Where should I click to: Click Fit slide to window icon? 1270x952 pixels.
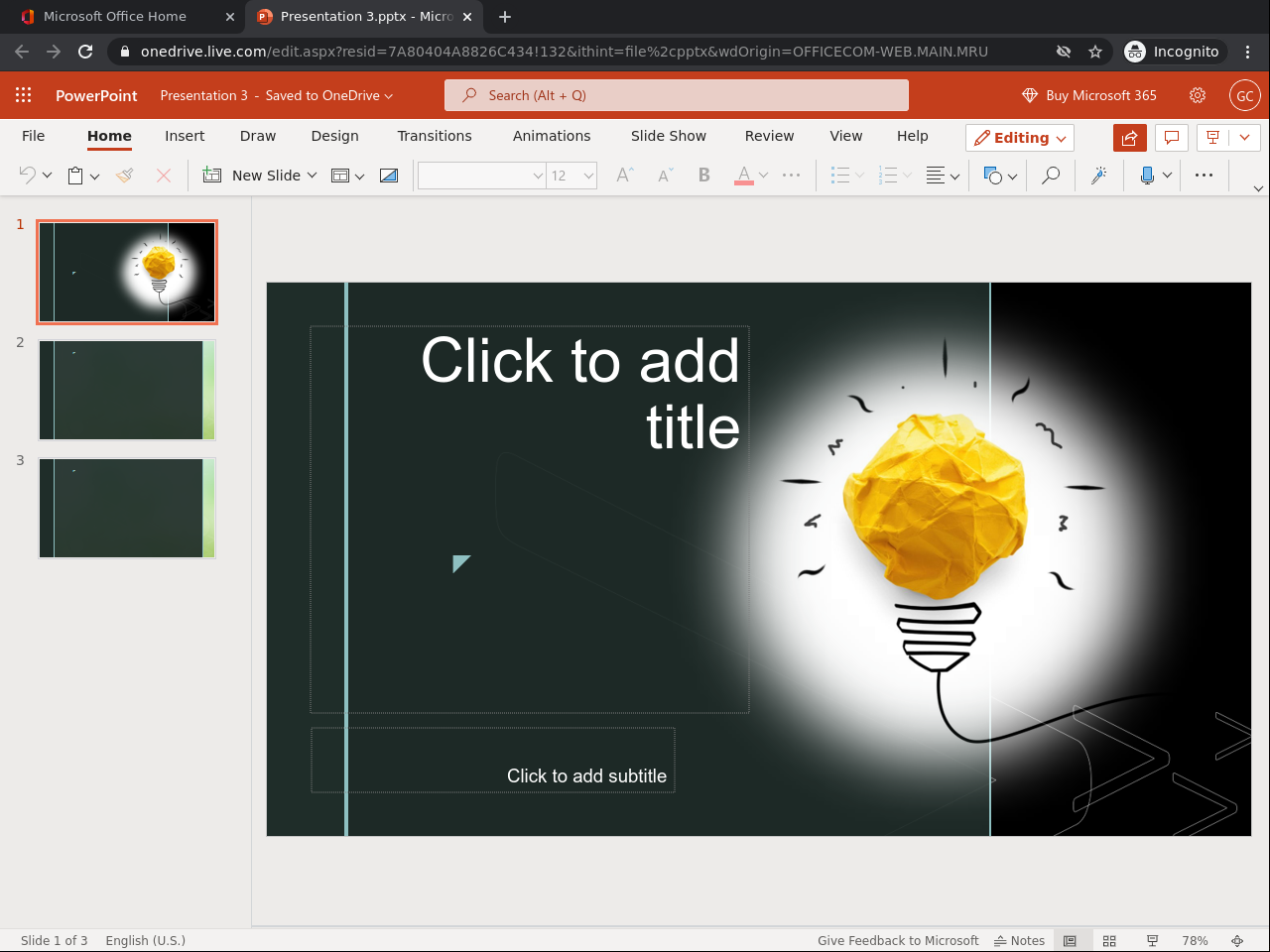[x=1237, y=940]
